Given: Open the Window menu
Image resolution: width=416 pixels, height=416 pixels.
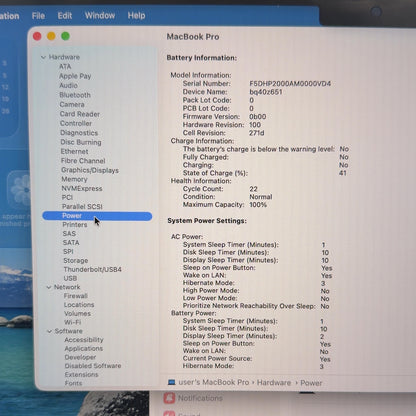Looking at the screenshot, I should (100, 16).
